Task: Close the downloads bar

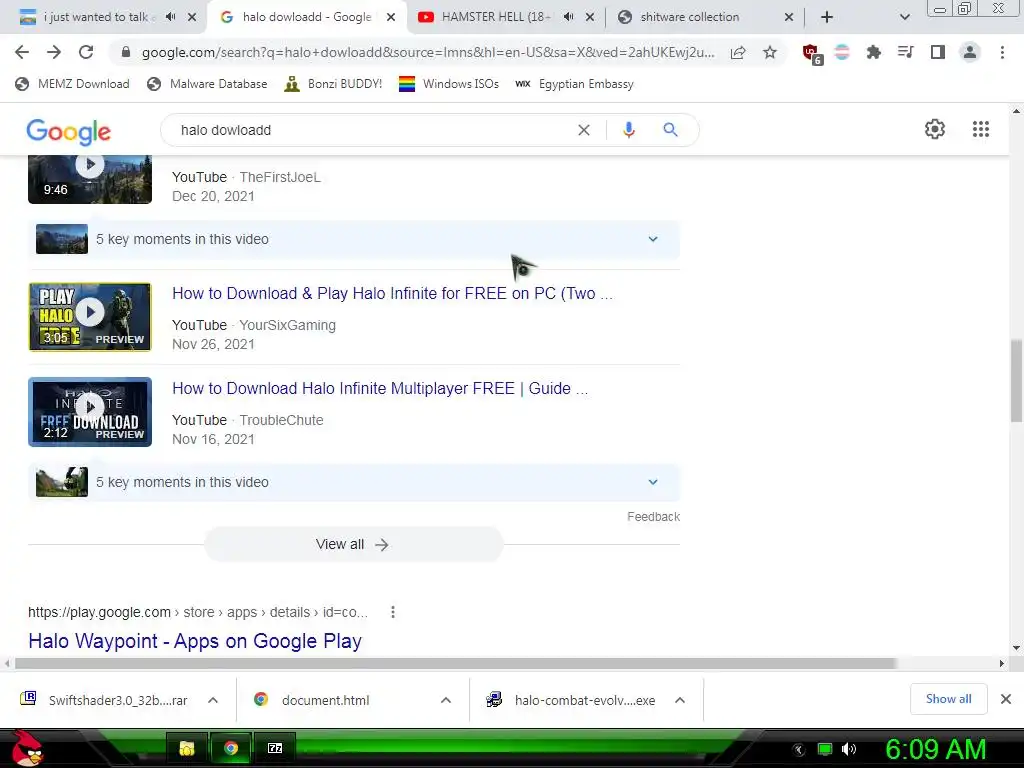Action: pyautogui.click(x=1006, y=699)
